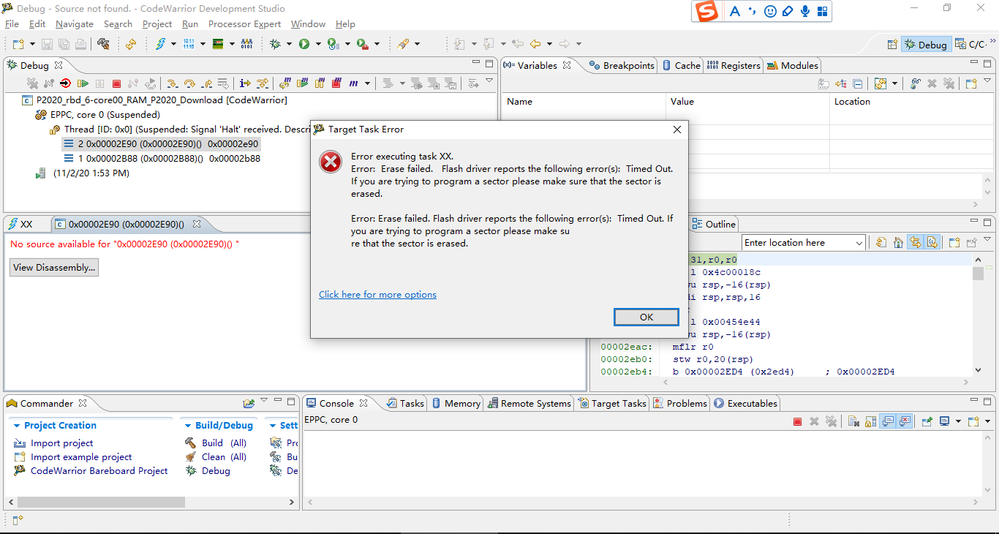Click the red Terminate icon in Debug toolbar

point(116,83)
